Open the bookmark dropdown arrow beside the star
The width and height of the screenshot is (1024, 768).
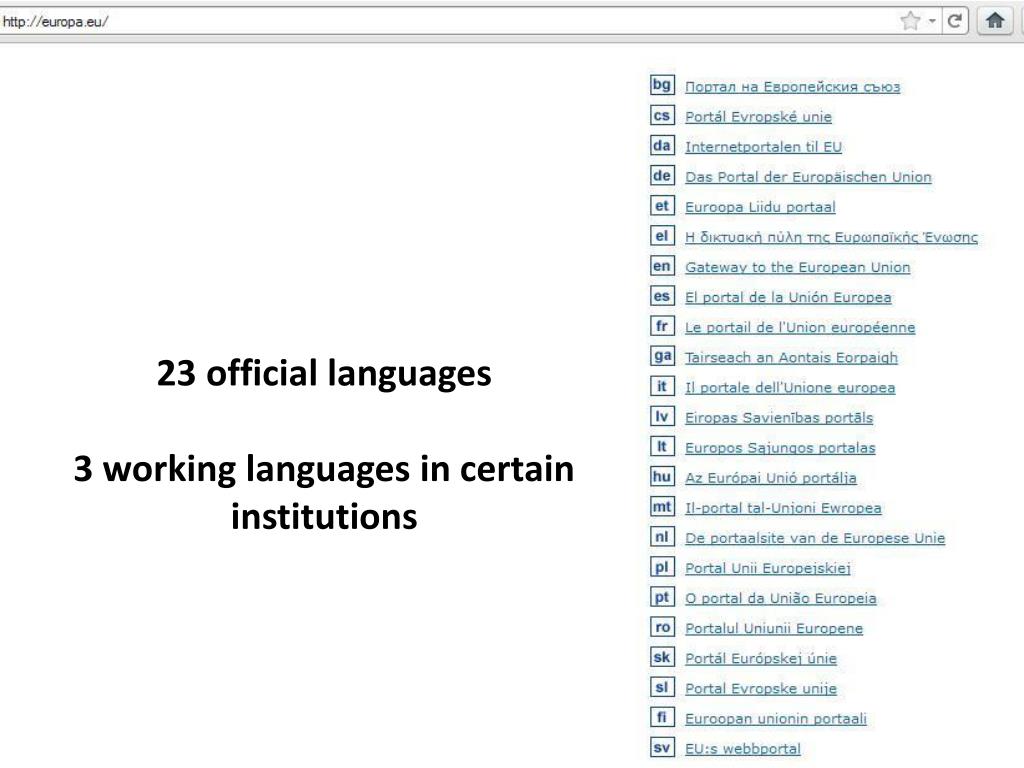click(932, 21)
